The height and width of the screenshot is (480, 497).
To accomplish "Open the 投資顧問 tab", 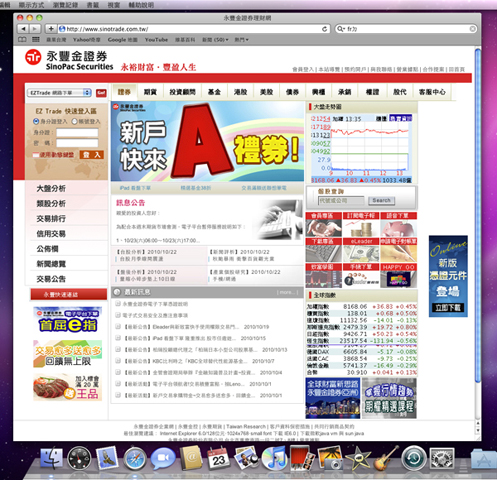I will 182,92.
